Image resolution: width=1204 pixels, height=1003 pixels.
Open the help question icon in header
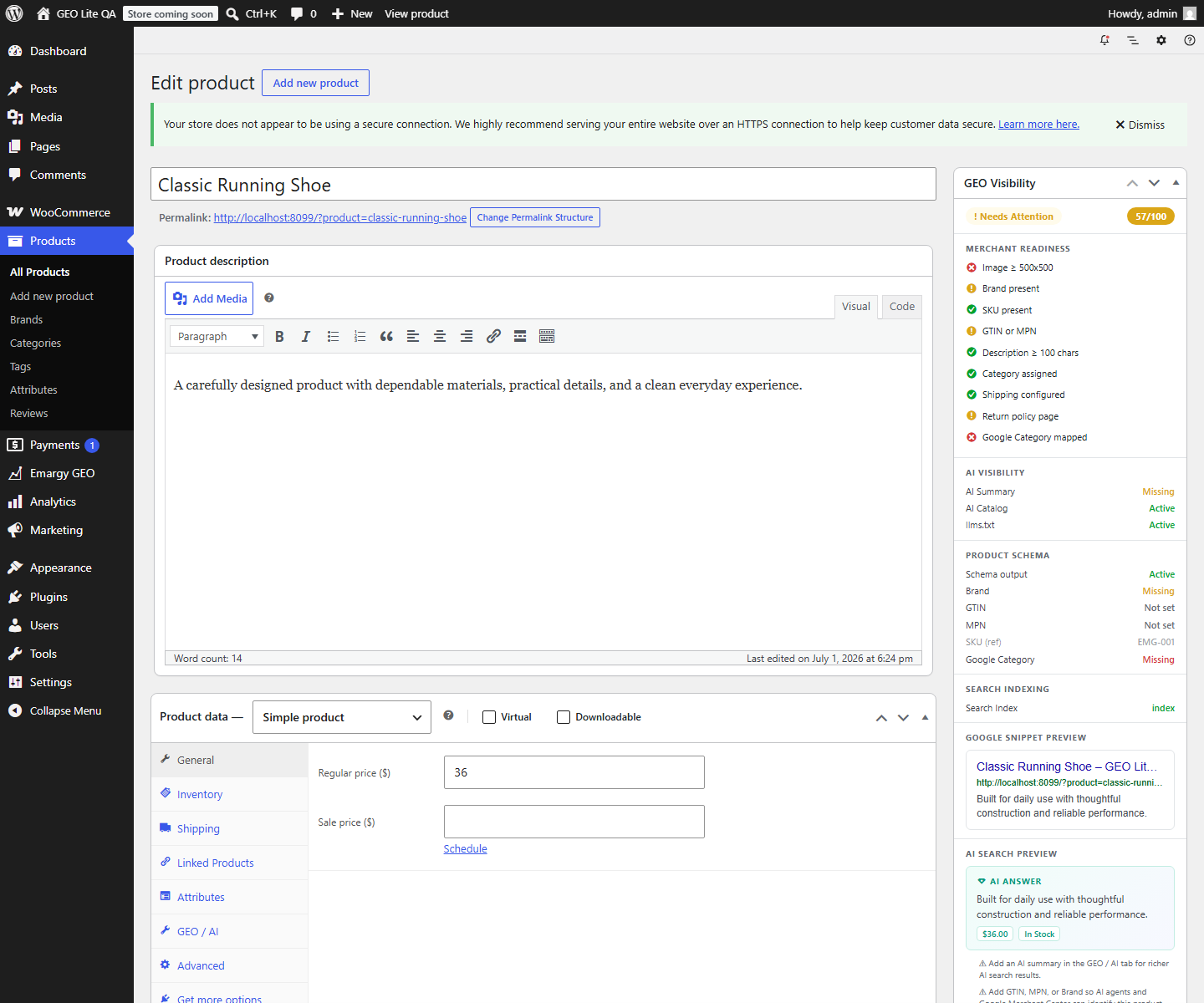(1190, 40)
